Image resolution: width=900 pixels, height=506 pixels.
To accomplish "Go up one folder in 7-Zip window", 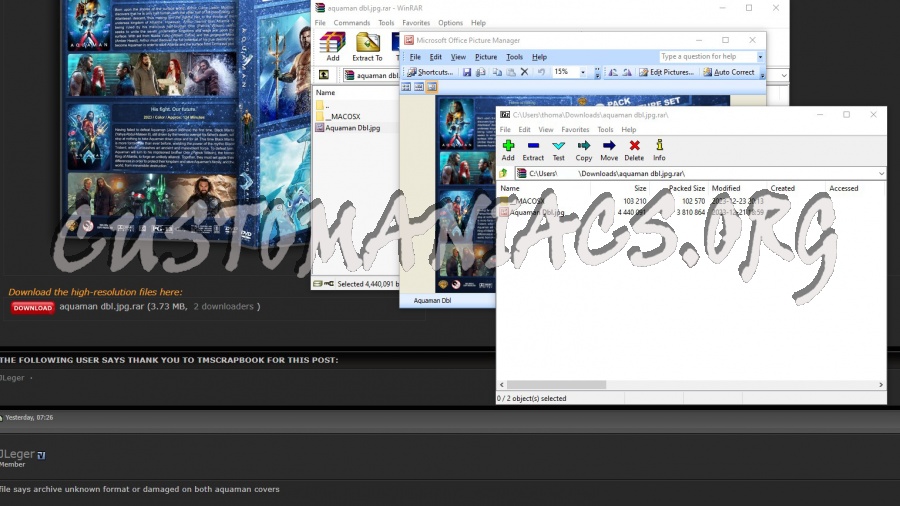I will (503, 173).
